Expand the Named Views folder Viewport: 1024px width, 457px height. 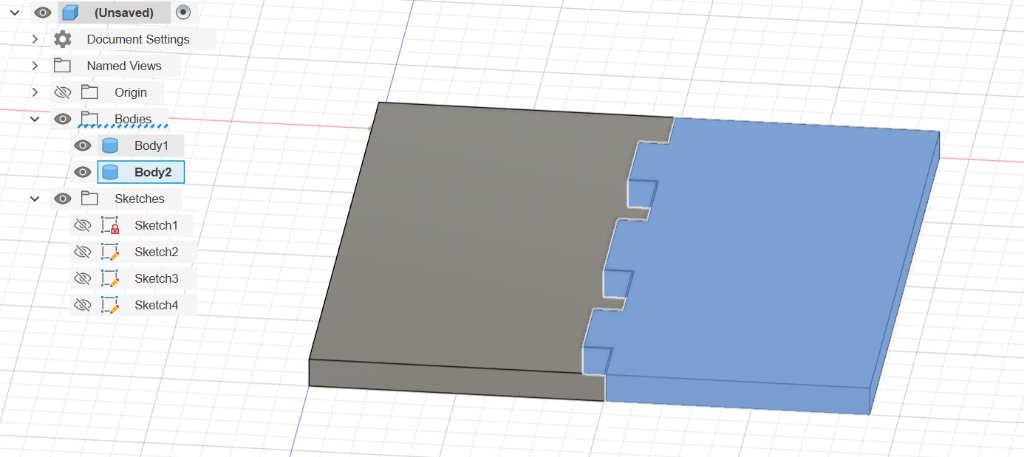[x=35, y=65]
